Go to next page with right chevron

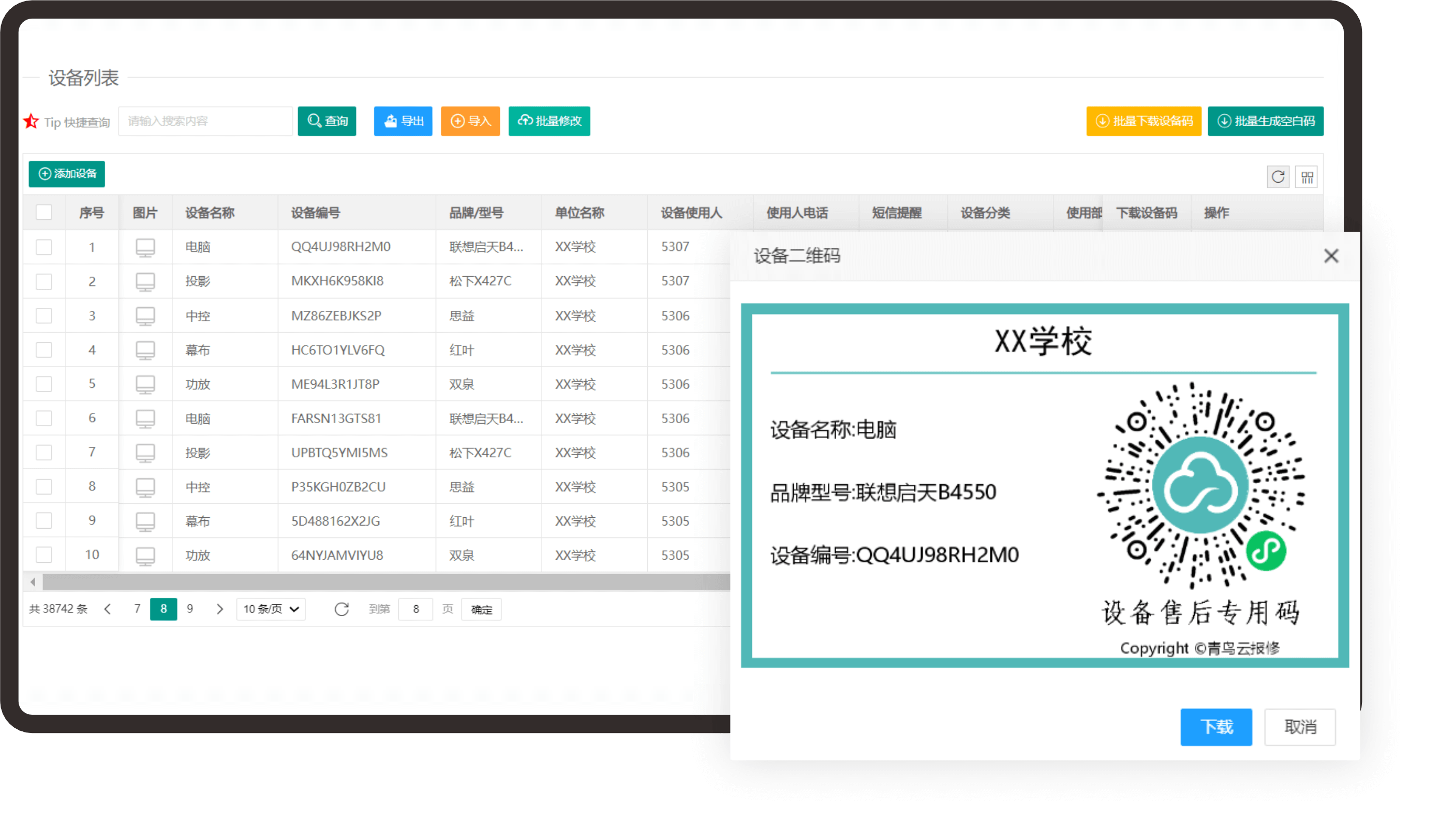(x=220, y=609)
